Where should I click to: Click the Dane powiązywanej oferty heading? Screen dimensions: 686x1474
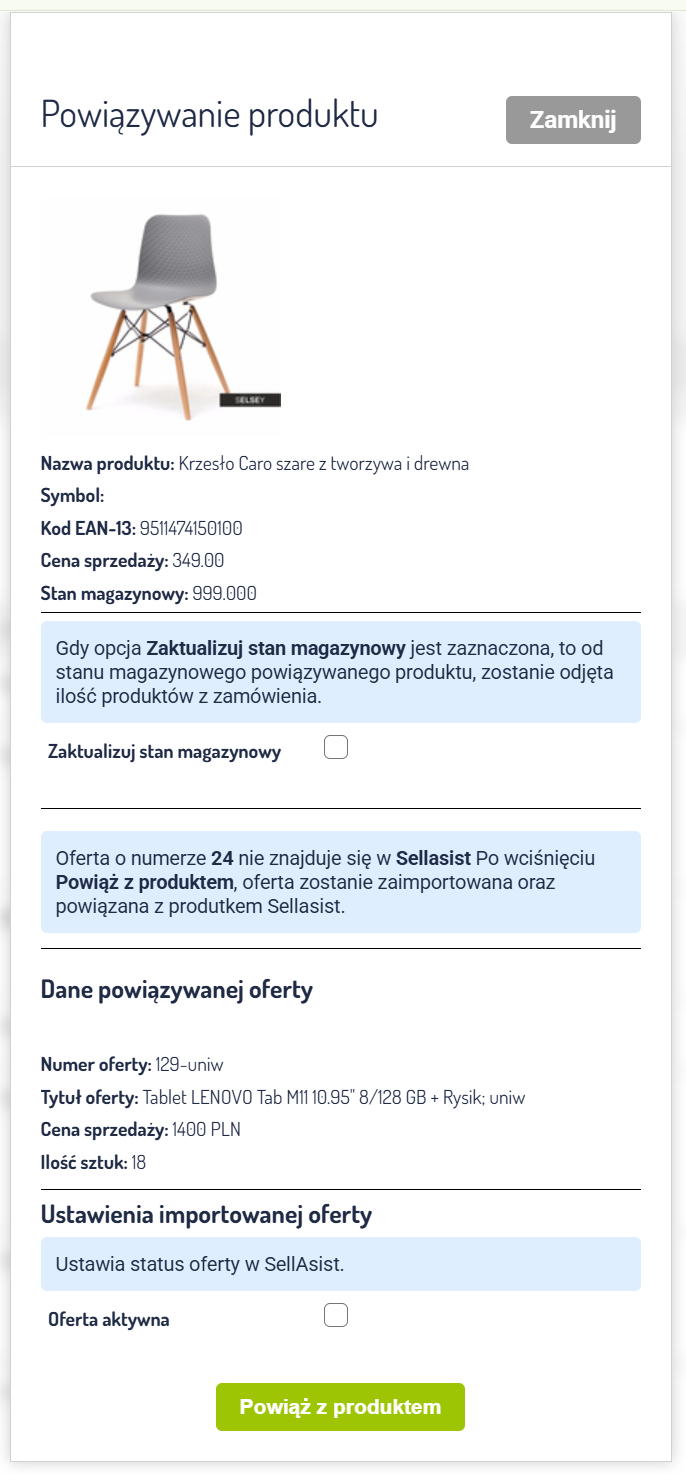[177, 990]
